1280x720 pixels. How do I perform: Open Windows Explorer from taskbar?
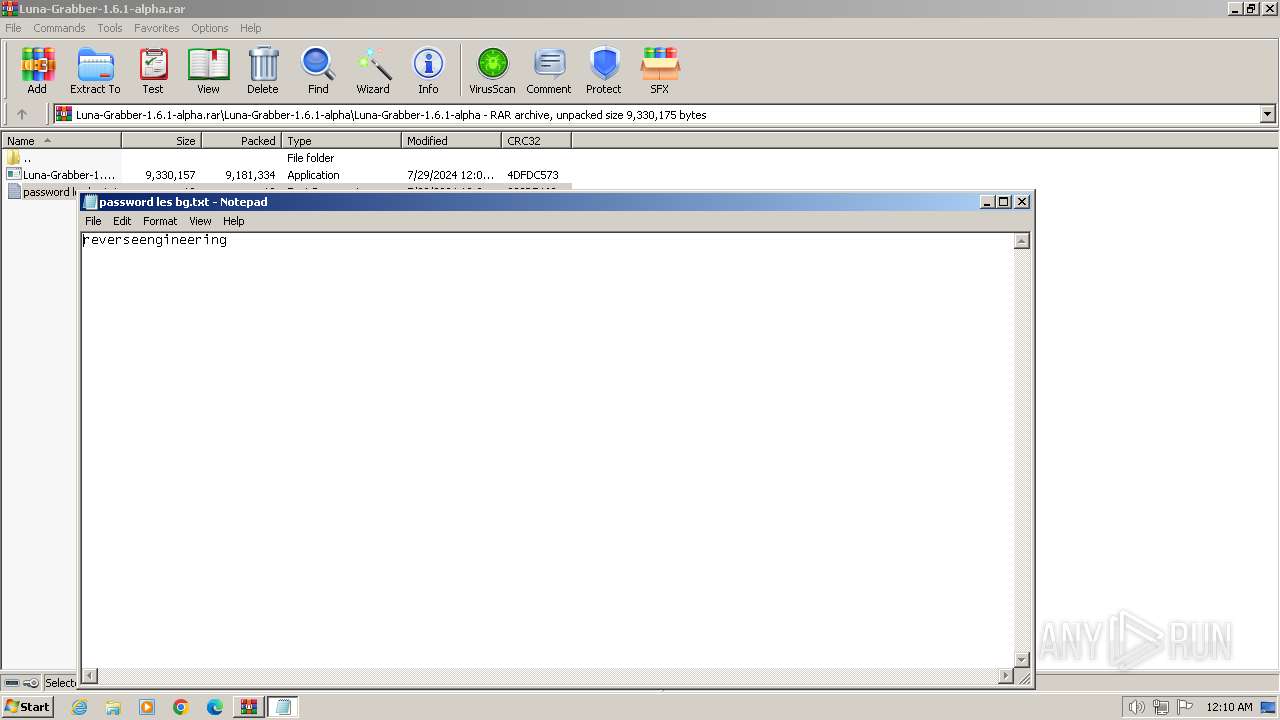pyautogui.click(x=113, y=707)
